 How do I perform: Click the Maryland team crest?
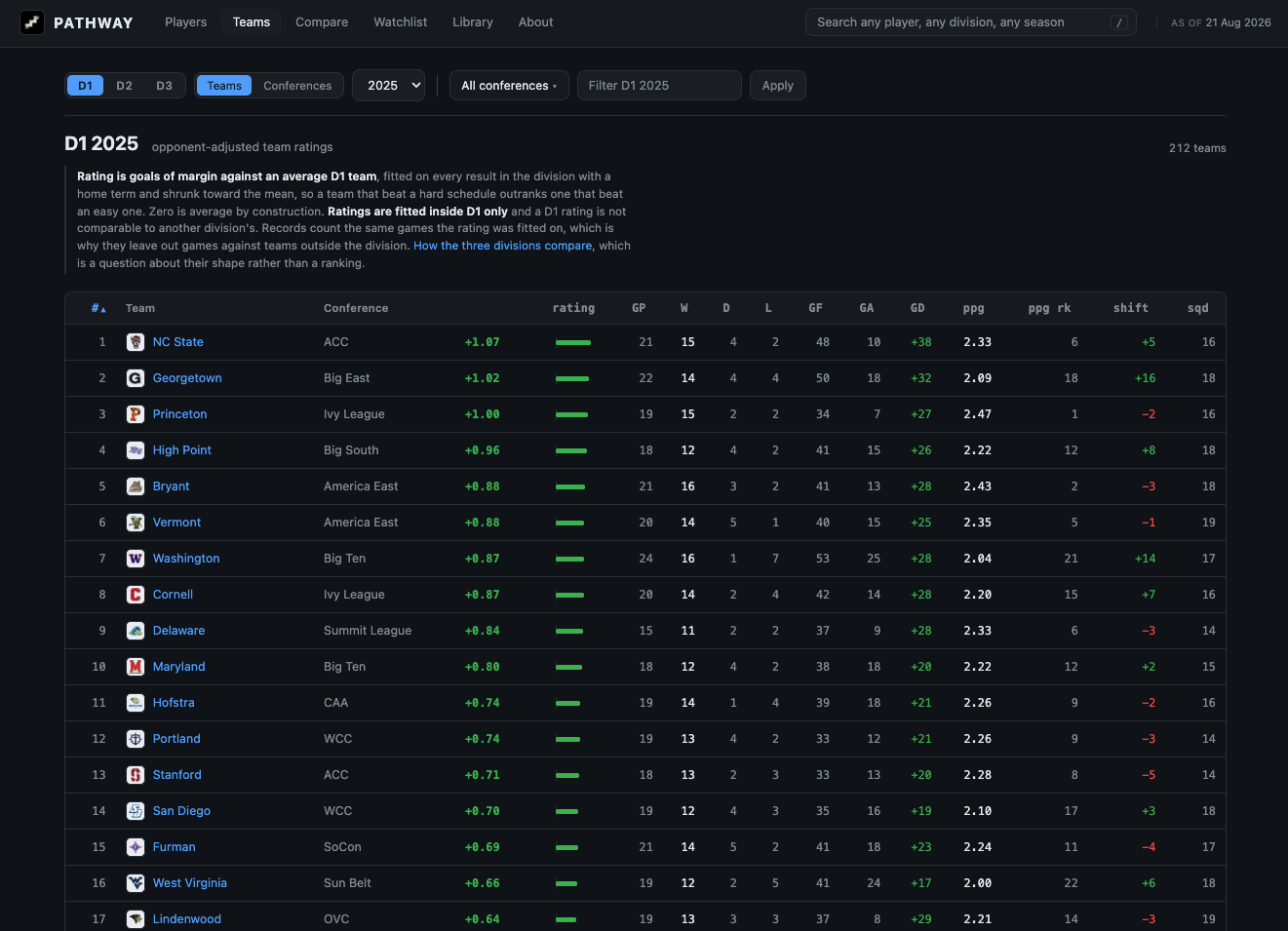[136, 667]
